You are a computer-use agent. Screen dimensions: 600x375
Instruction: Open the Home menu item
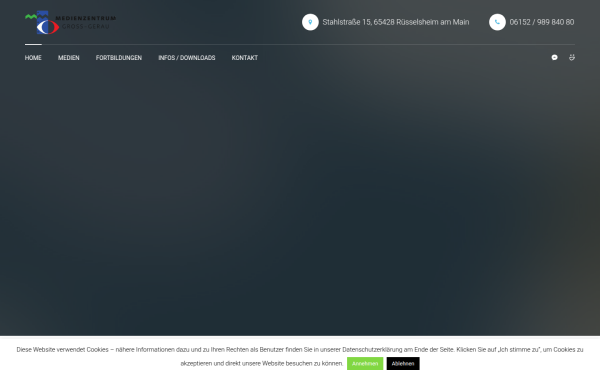click(x=33, y=58)
